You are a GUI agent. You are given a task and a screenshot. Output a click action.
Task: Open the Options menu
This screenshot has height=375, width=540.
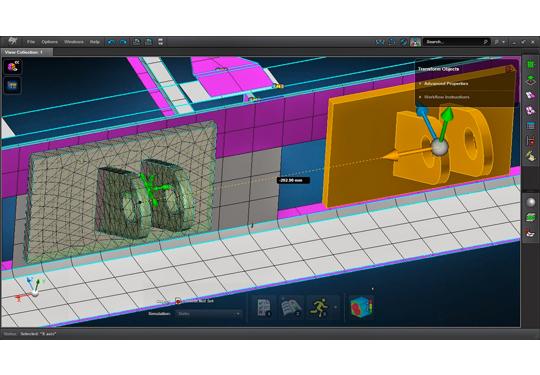coord(50,42)
